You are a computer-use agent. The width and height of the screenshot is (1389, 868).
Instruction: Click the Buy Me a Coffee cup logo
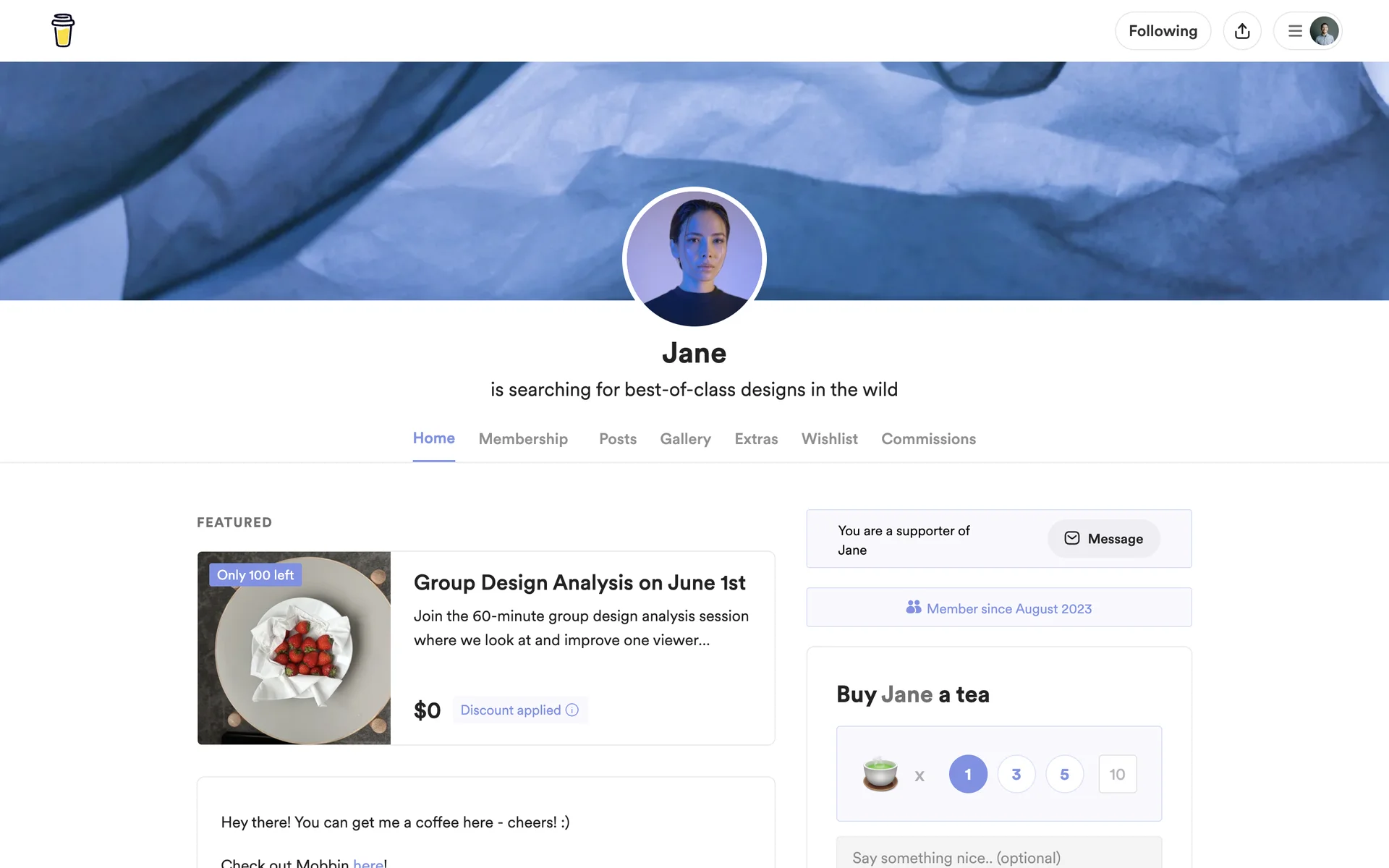[63, 30]
